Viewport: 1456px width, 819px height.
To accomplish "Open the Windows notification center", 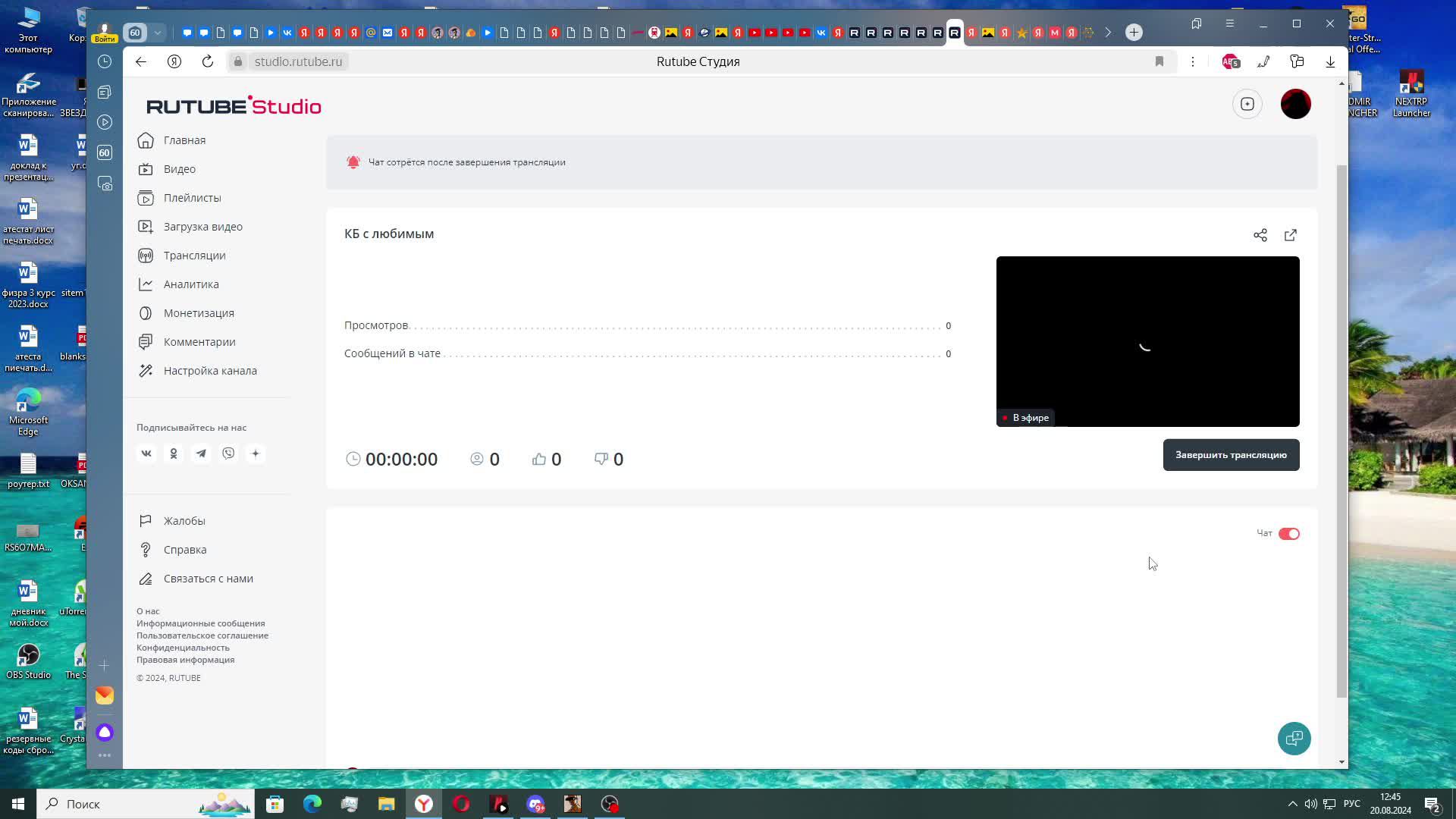I will tap(1432, 804).
